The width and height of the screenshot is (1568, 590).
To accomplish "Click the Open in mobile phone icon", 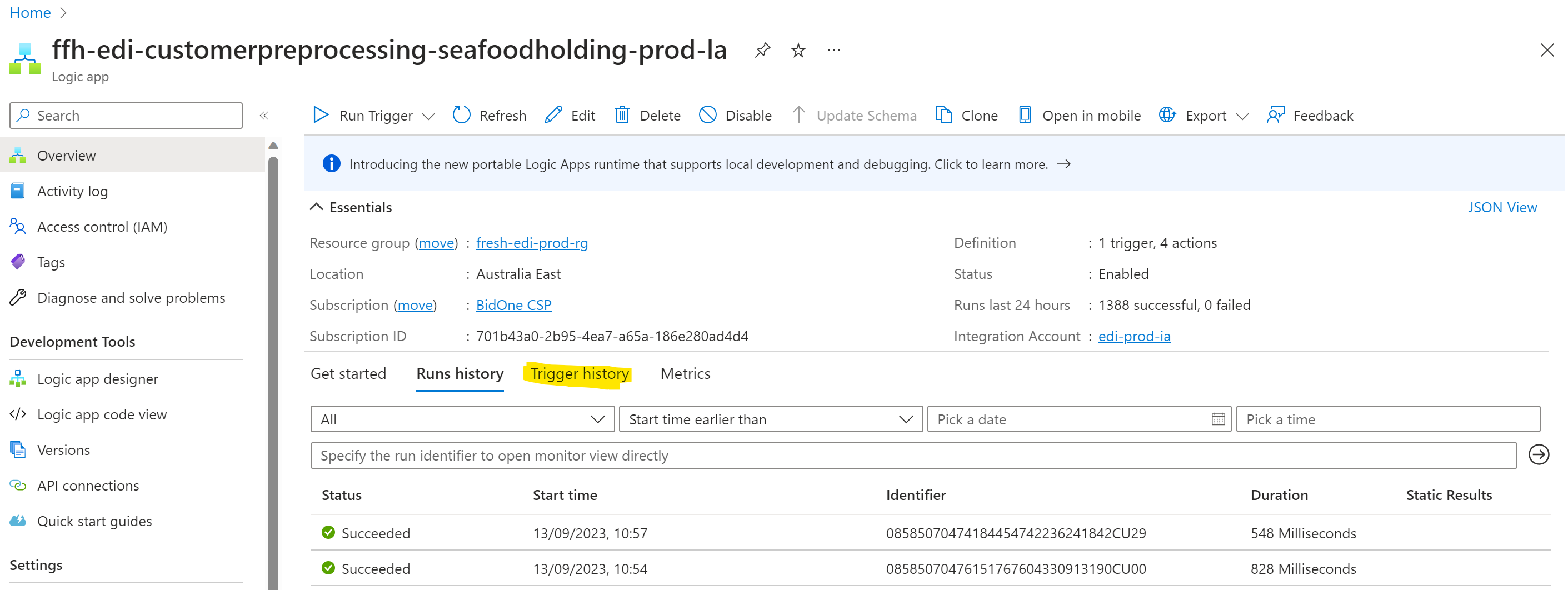I will (x=1025, y=115).
